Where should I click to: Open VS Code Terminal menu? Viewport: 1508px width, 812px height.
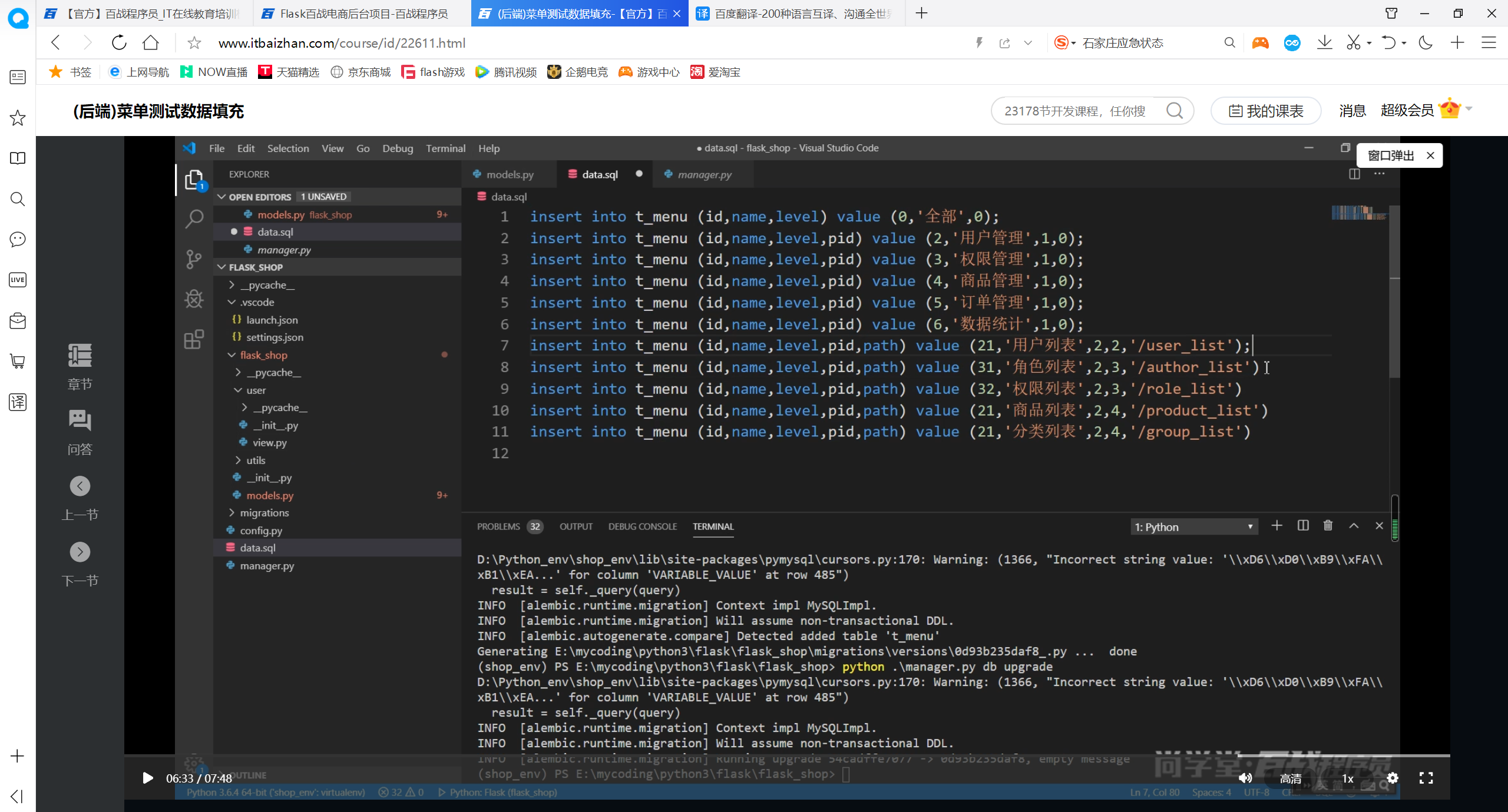(x=445, y=148)
